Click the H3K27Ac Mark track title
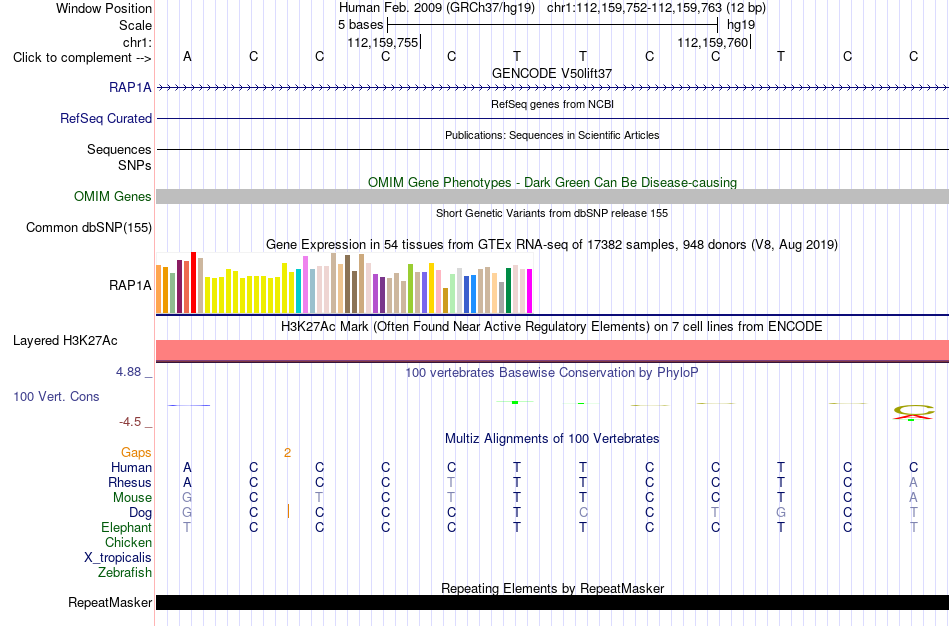Viewport: 950px width, 626px height. [552, 327]
